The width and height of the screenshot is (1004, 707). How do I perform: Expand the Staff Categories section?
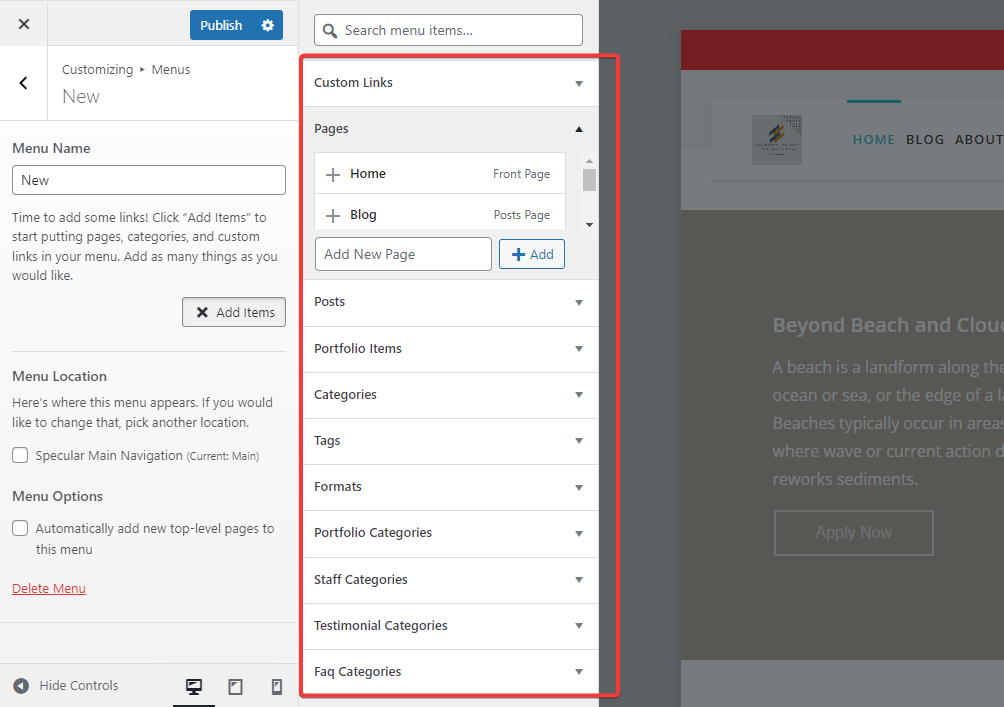tap(449, 580)
